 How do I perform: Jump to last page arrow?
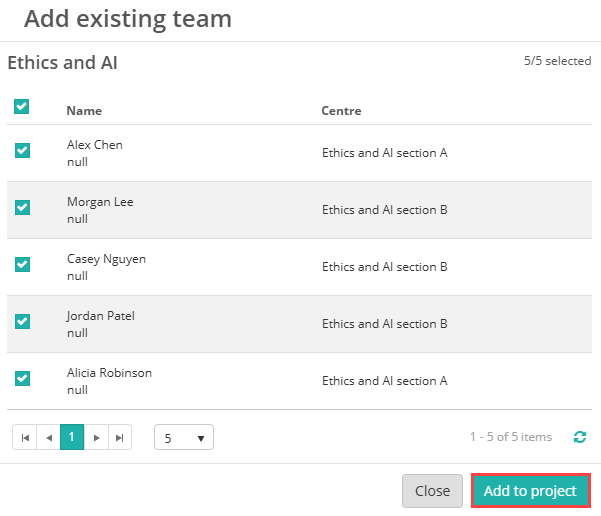click(120, 437)
